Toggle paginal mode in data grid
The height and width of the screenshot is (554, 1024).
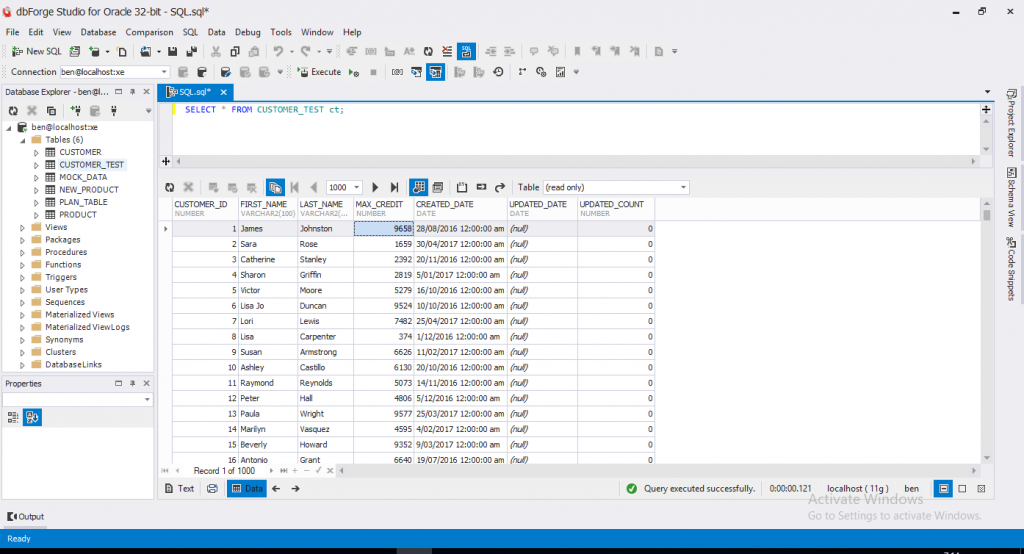click(x=275, y=187)
